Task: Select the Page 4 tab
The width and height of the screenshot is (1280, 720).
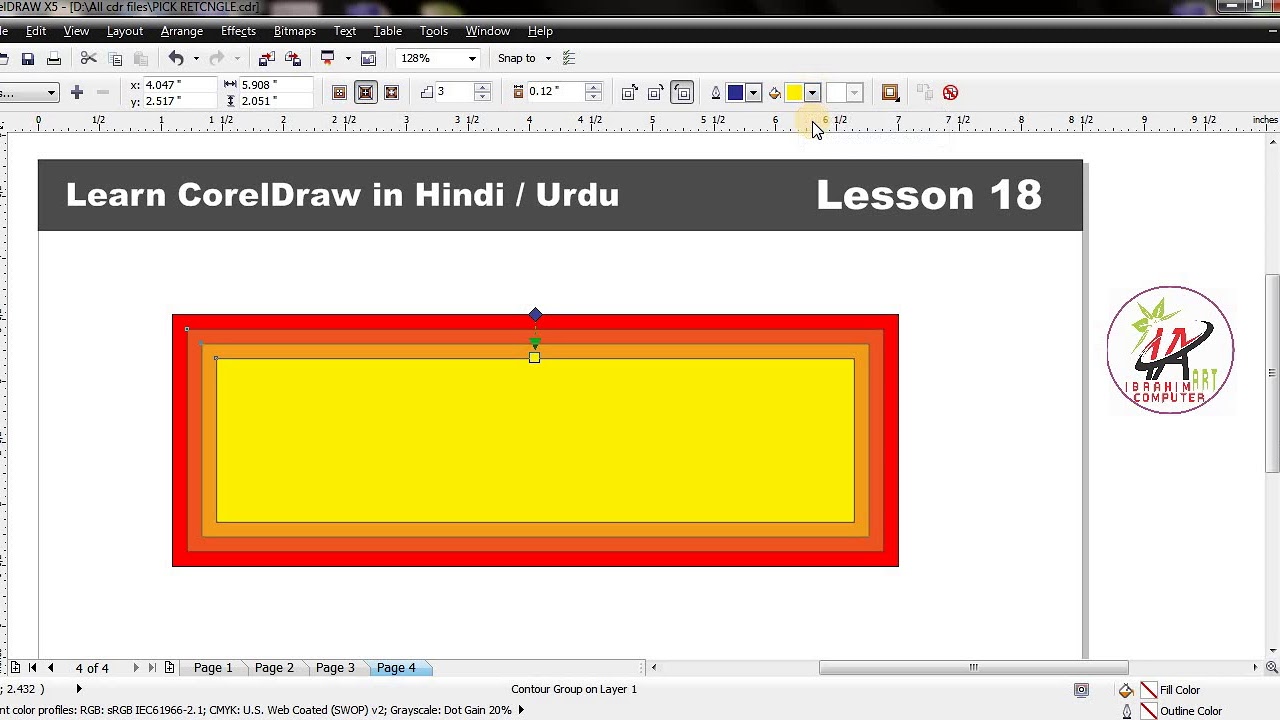Action: (396, 667)
